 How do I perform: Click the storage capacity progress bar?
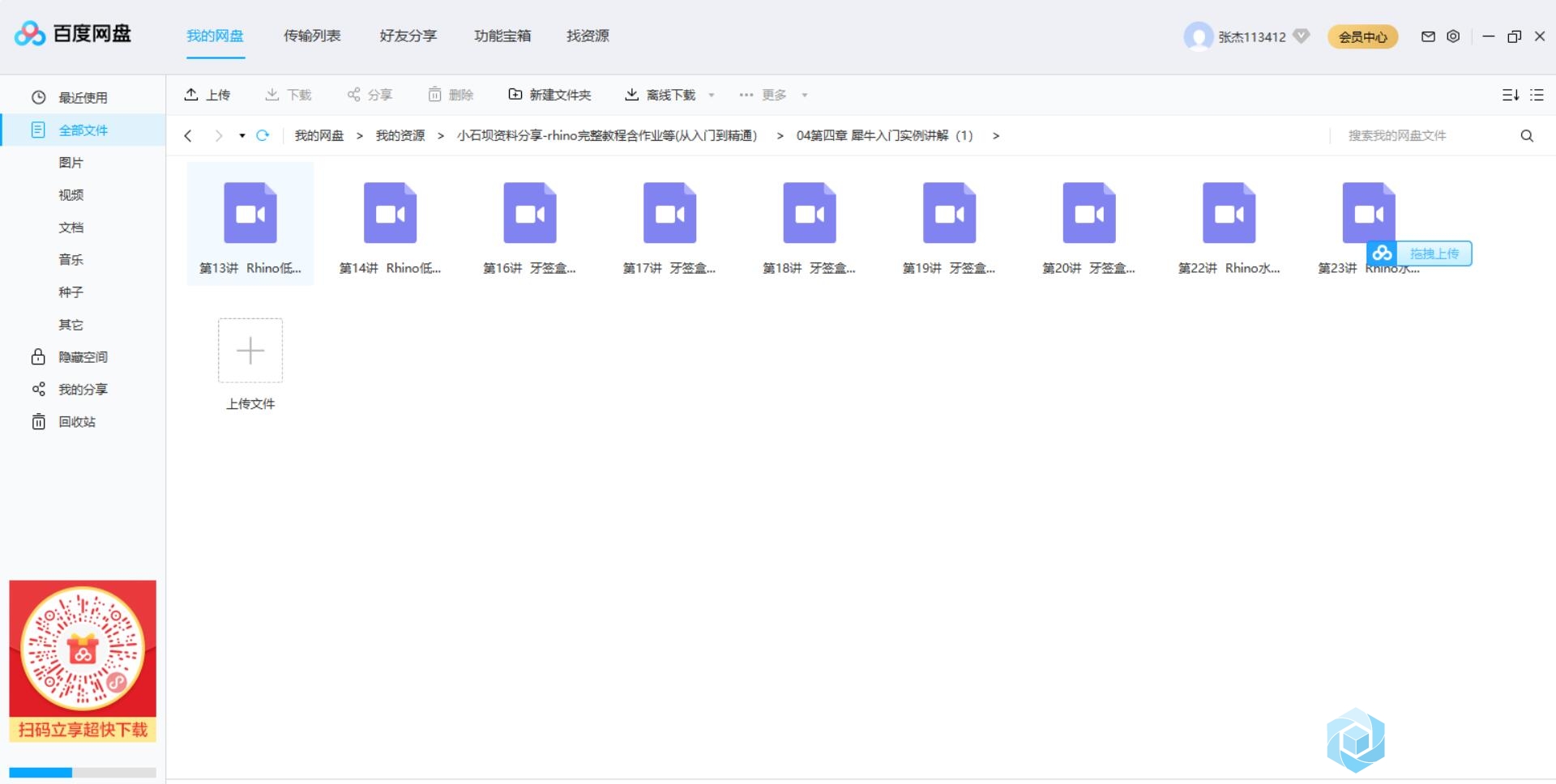pos(83,773)
